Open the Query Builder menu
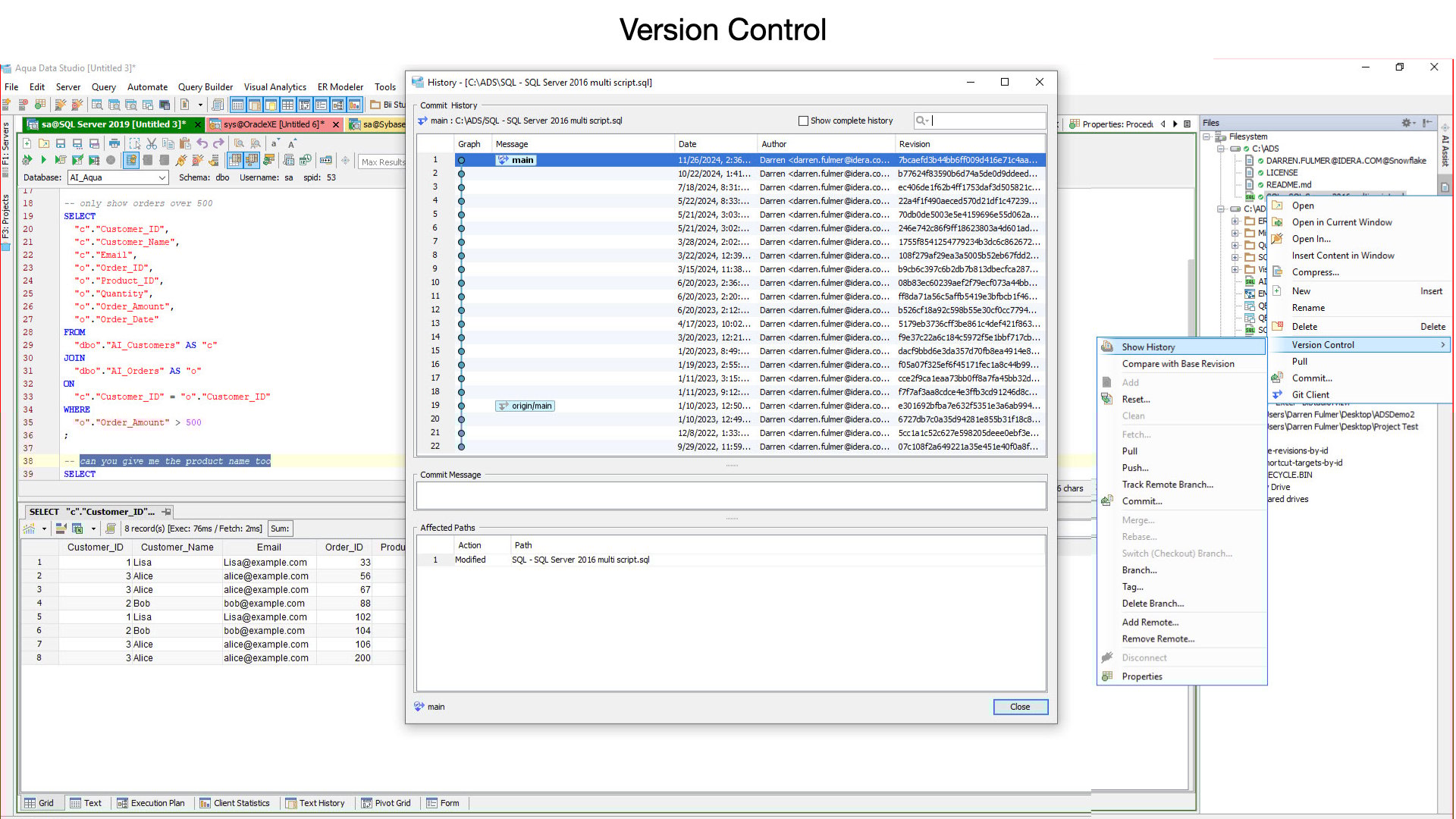The width and height of the screenshot is (1456, 819). tap(205, 87)
